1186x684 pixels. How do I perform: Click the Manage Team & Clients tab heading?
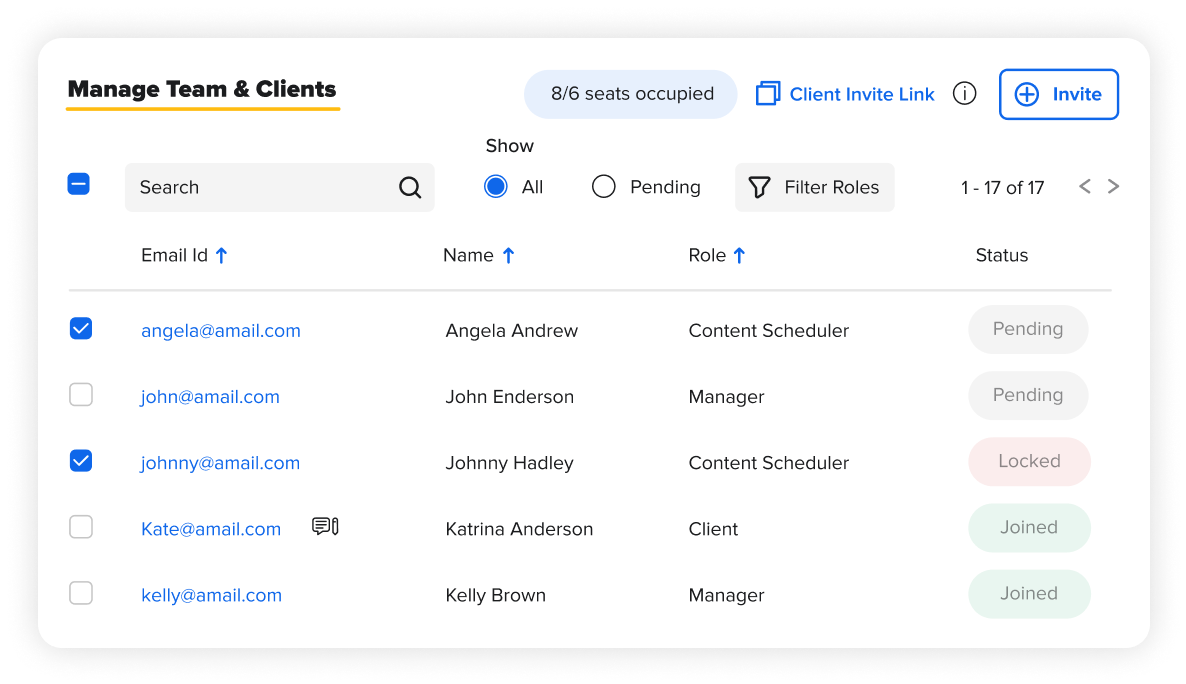click(x=202, y=89)
